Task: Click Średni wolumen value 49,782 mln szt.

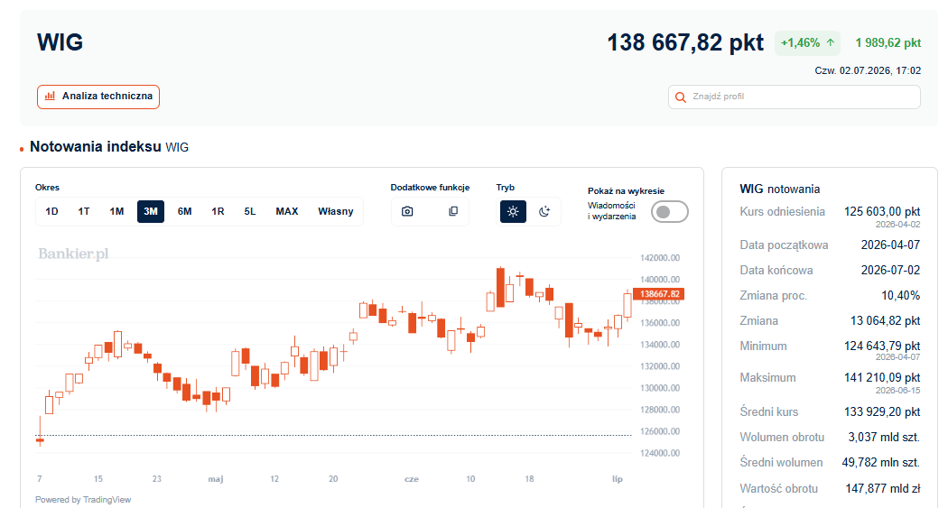Action: click(x=881, y=463)
